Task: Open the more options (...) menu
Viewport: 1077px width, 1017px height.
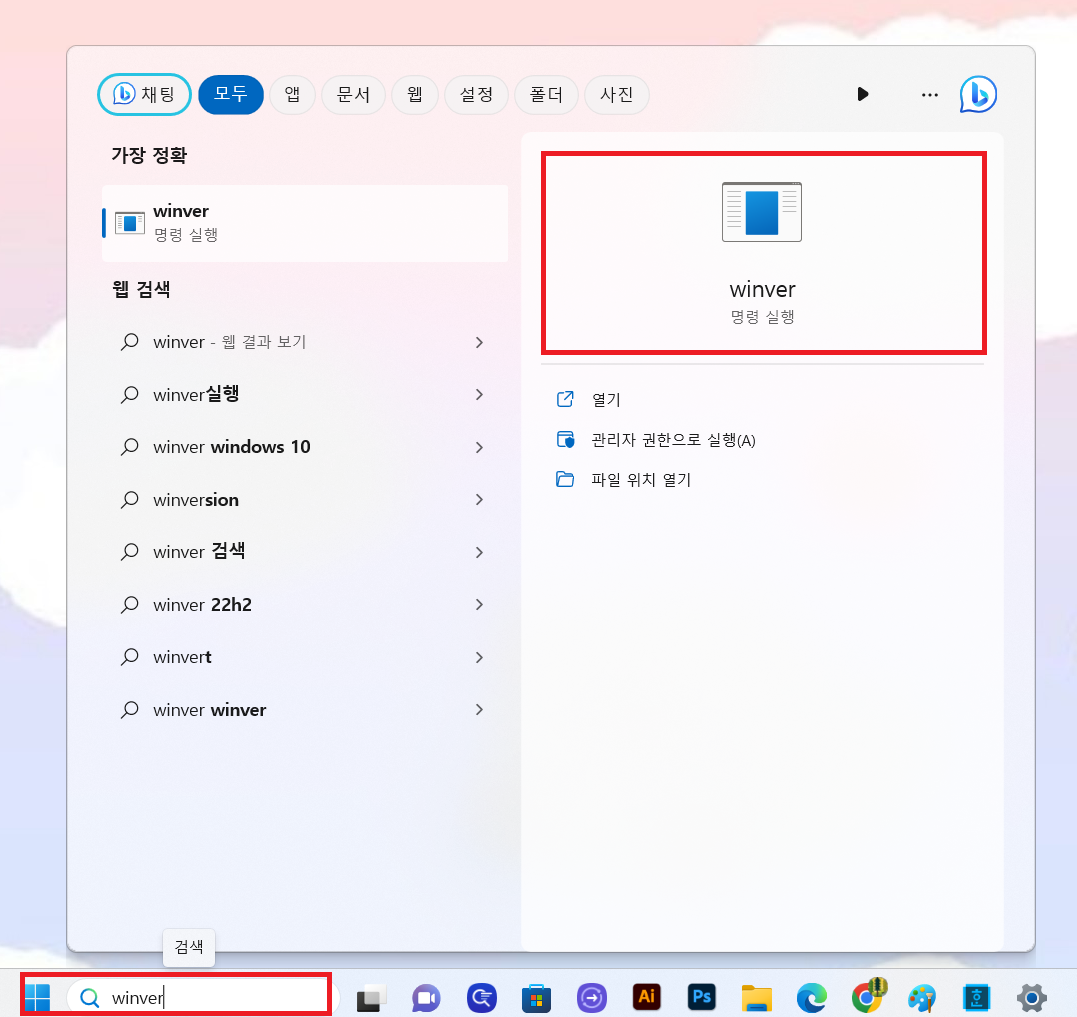Action: [929, 94]
